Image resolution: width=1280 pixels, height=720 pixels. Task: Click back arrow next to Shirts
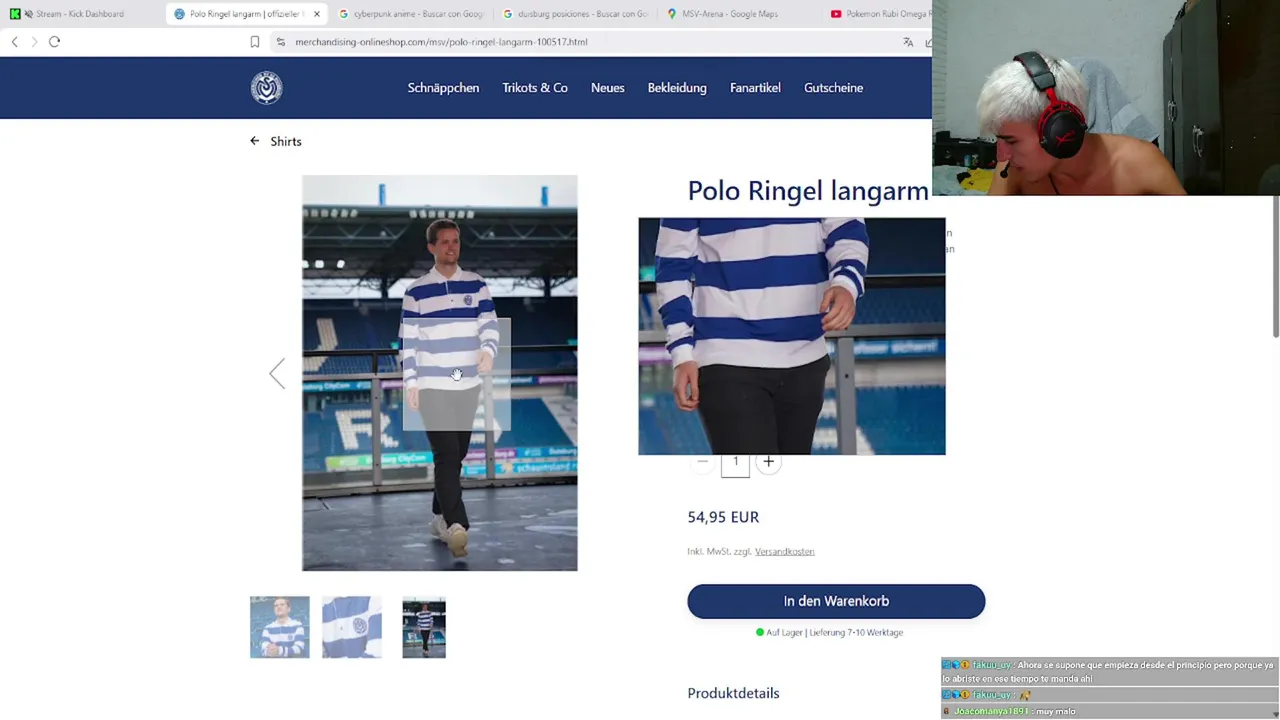(254, 141)
